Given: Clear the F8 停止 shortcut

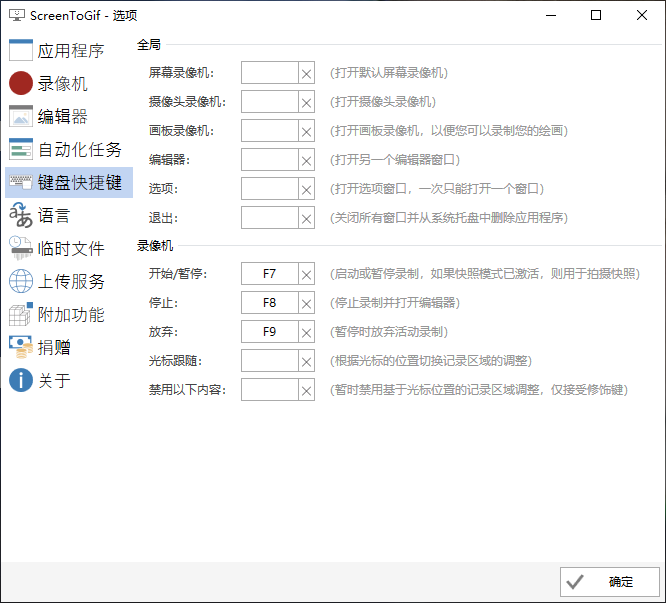Looking at the screenshot, I should click(x=306, y=303).
